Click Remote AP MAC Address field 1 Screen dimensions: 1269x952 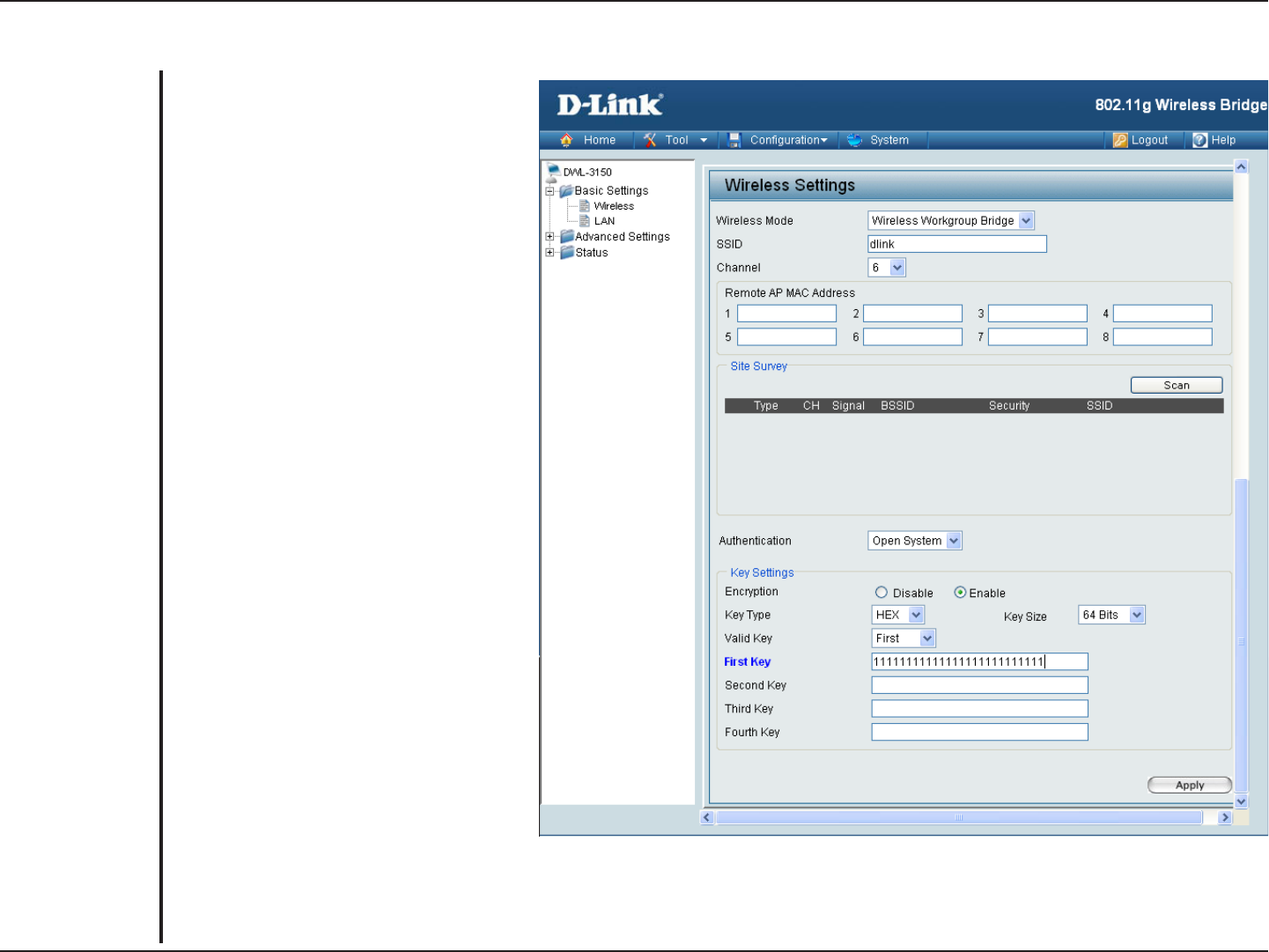pyautogui.click(x=786, y=314)
